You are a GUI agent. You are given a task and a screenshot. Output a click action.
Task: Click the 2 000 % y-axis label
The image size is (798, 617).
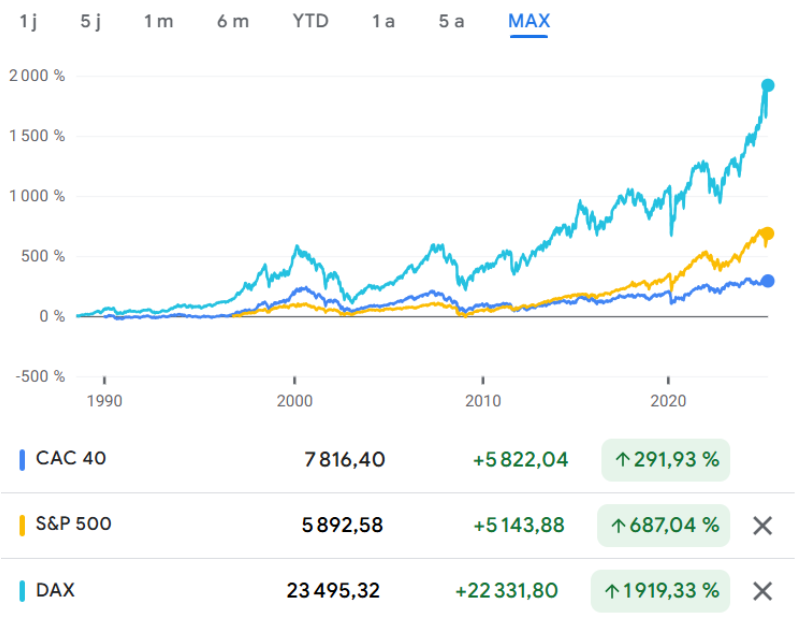click(x=37, y=76)
